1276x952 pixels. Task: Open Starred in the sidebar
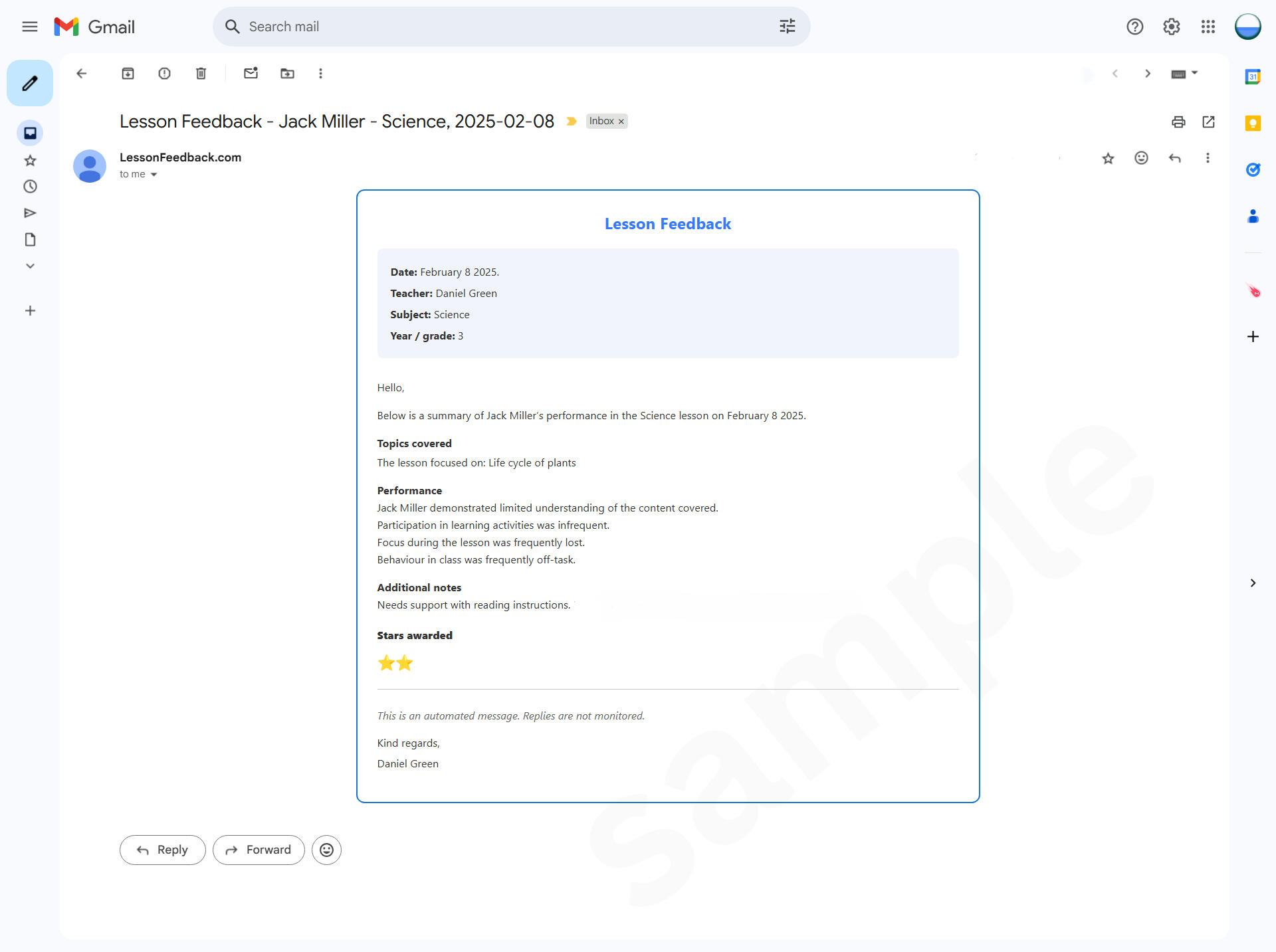coord(30,160)
